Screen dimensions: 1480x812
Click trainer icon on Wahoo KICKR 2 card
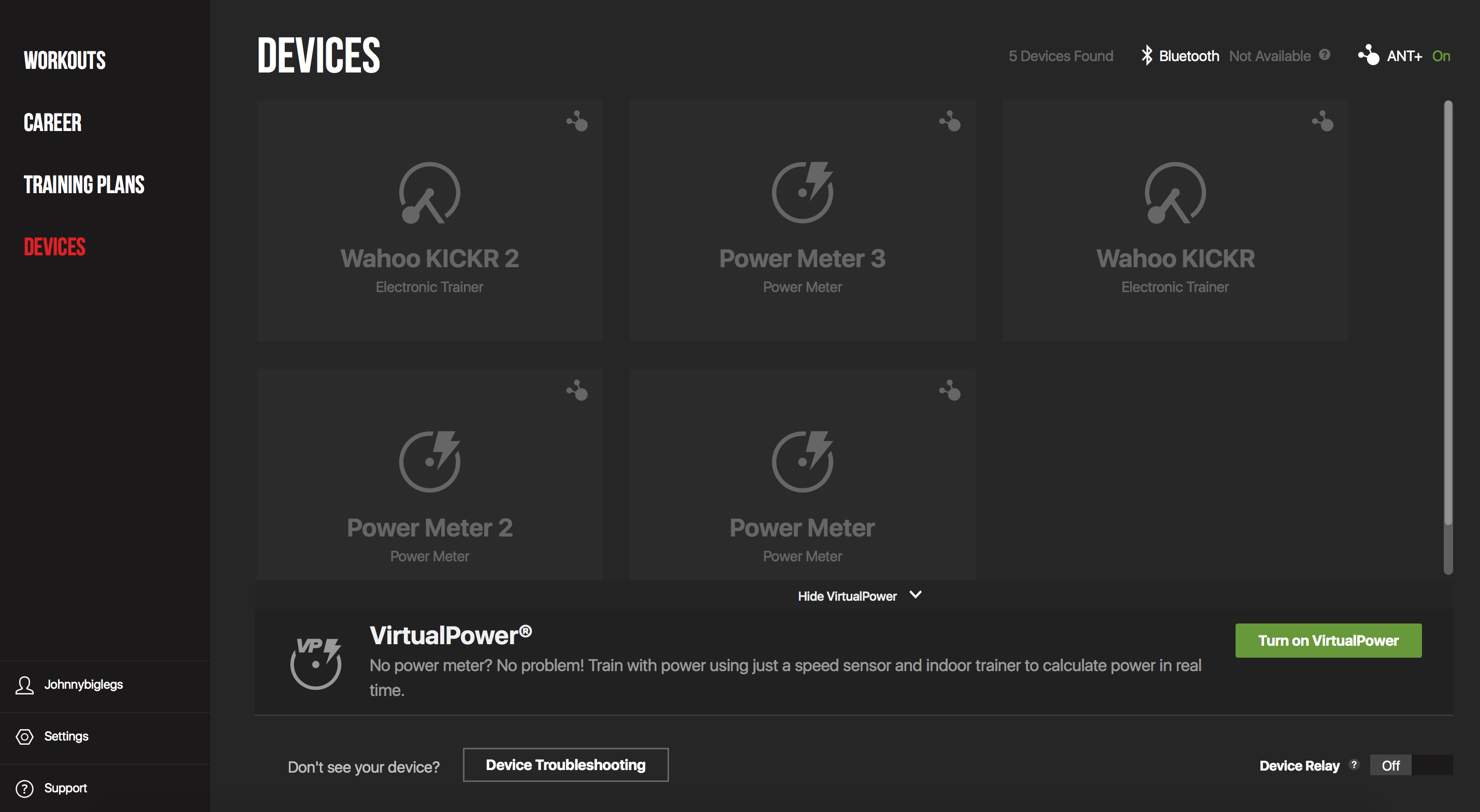(430, 193)
